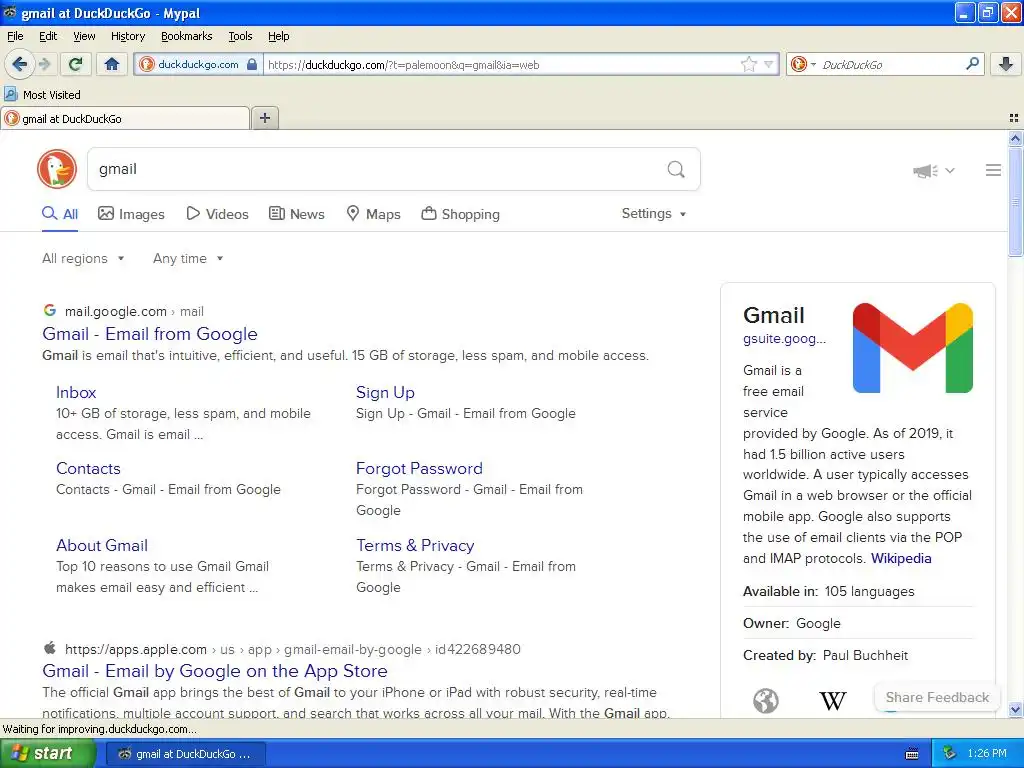The height and width of the screenshot is (768, 1024).
Task: Open the megaphone notifications dropdown
Action: coord(934,170)
